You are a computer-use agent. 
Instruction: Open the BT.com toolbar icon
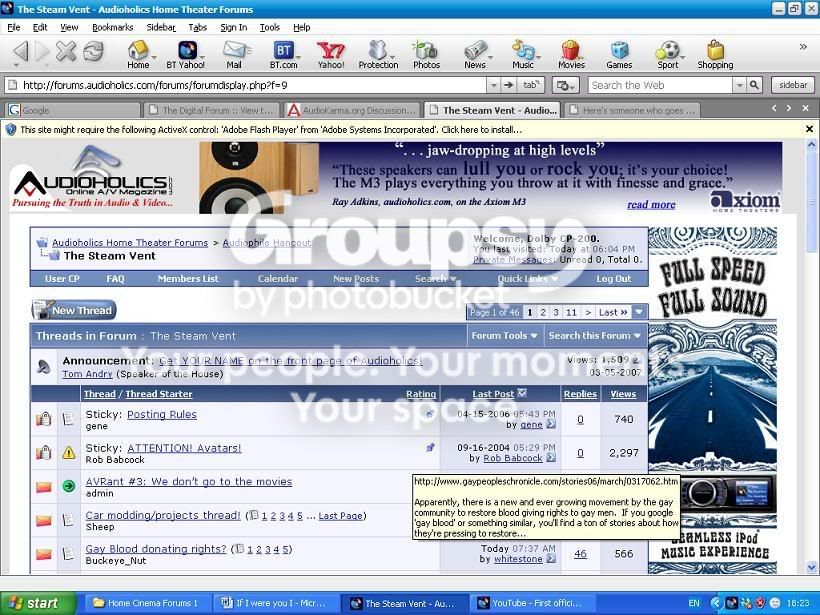(283, 55)
